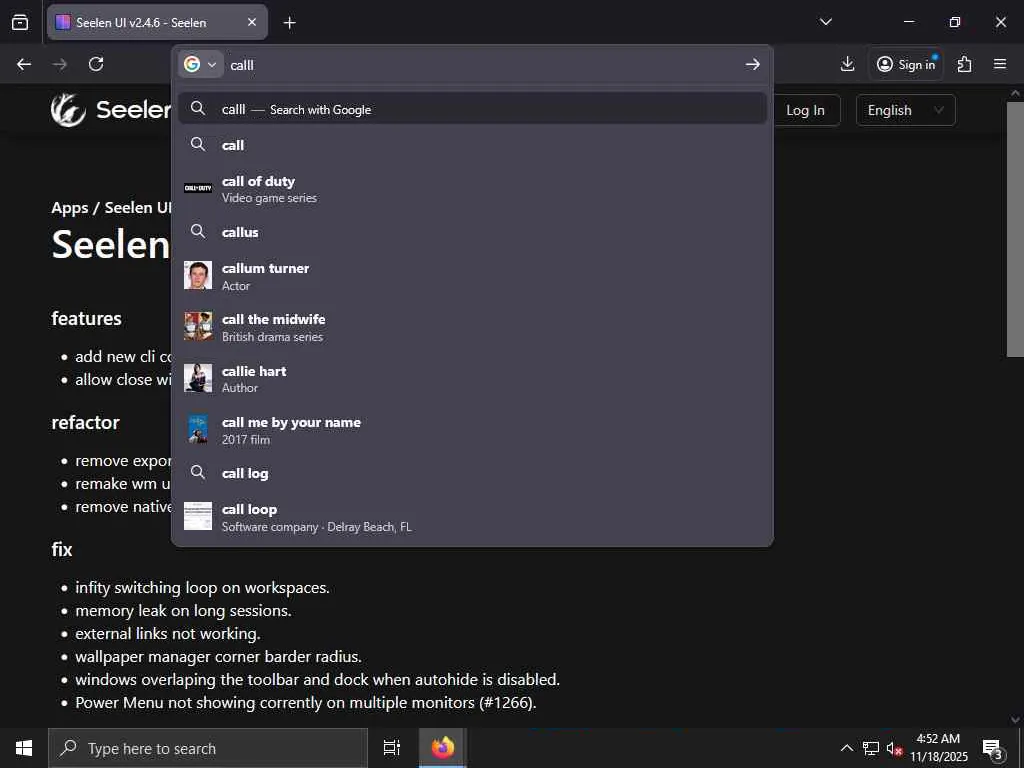Viewport: 1024px width, 768px height.
Task: Click the Go arrow in address bar
Action: click(752, 65)
